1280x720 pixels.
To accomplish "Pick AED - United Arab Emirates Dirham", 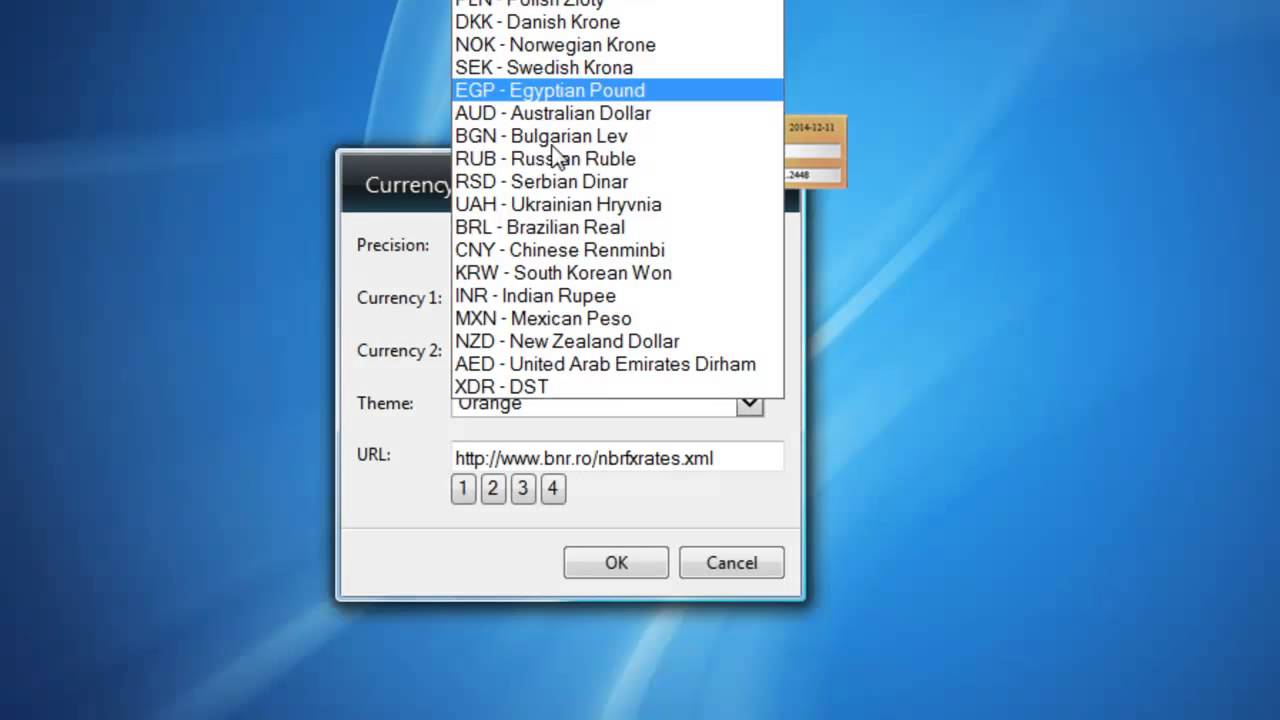I will [617, 364].
